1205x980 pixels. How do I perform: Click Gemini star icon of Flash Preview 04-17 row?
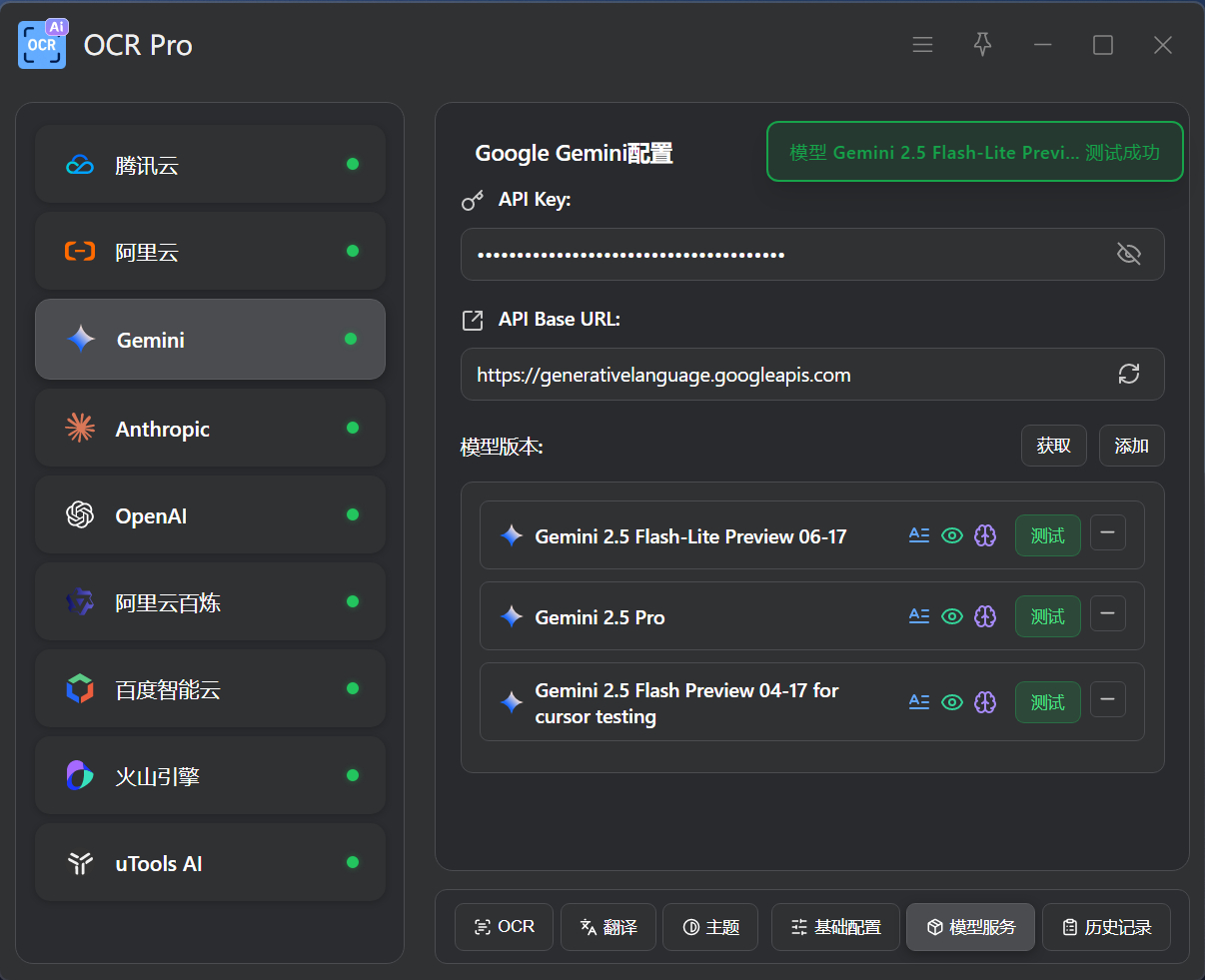(x=512, y=702)
